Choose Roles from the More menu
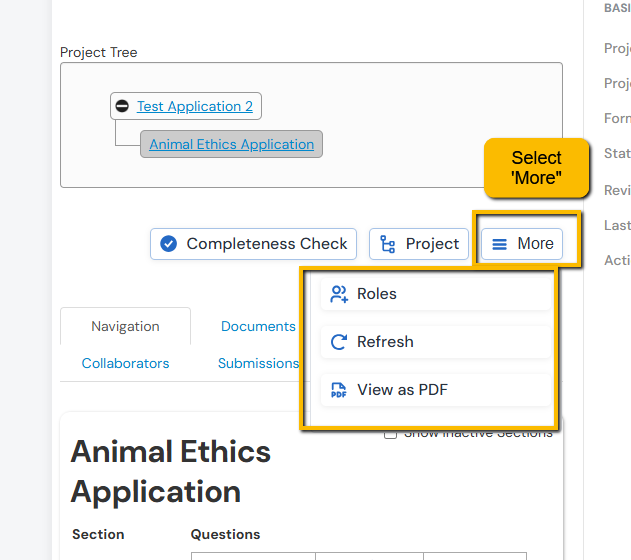The width and height of the screenshot is (631, 560). click(377, 294)
